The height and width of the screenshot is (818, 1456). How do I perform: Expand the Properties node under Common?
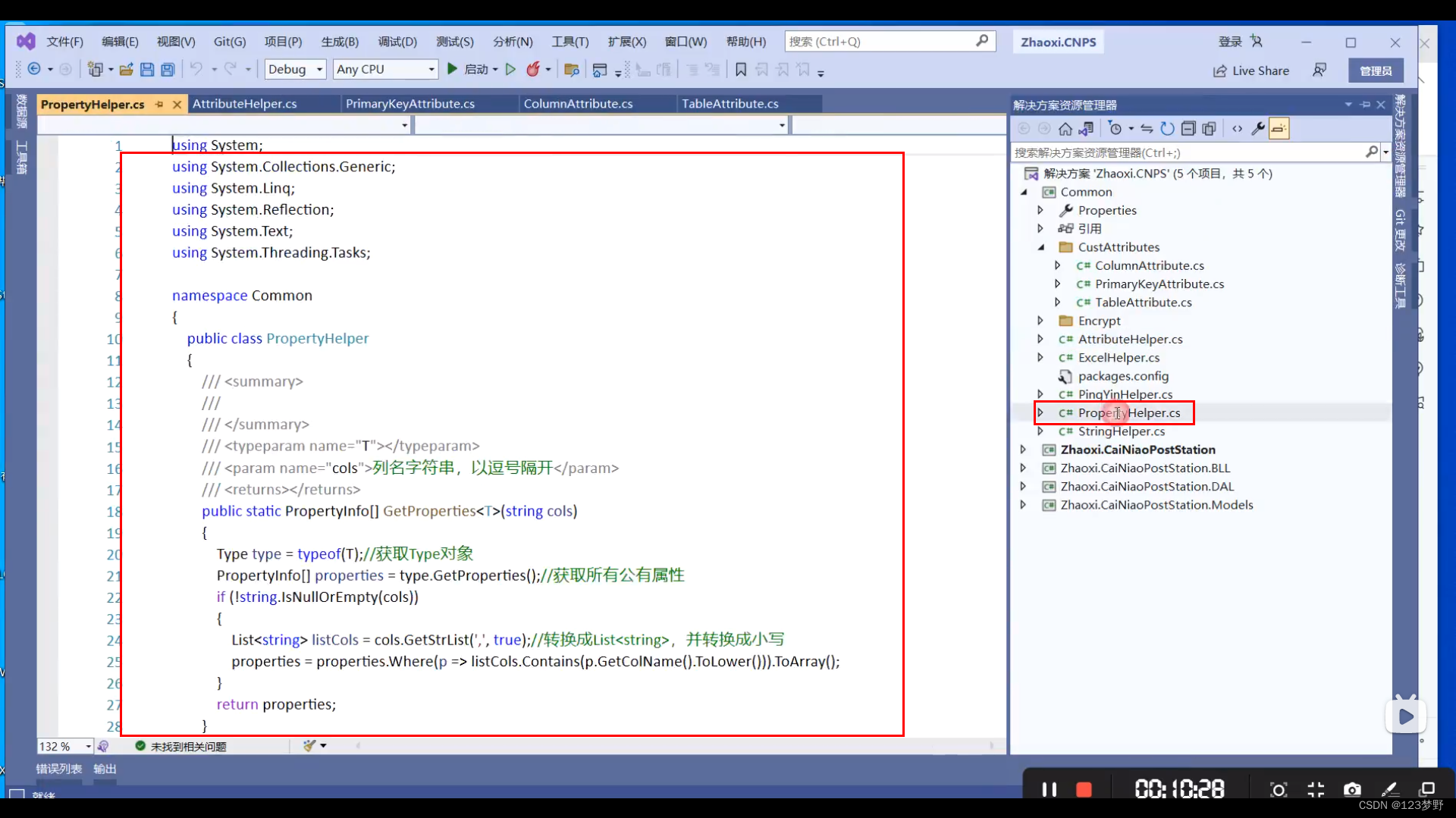[x=1040, y=210]
